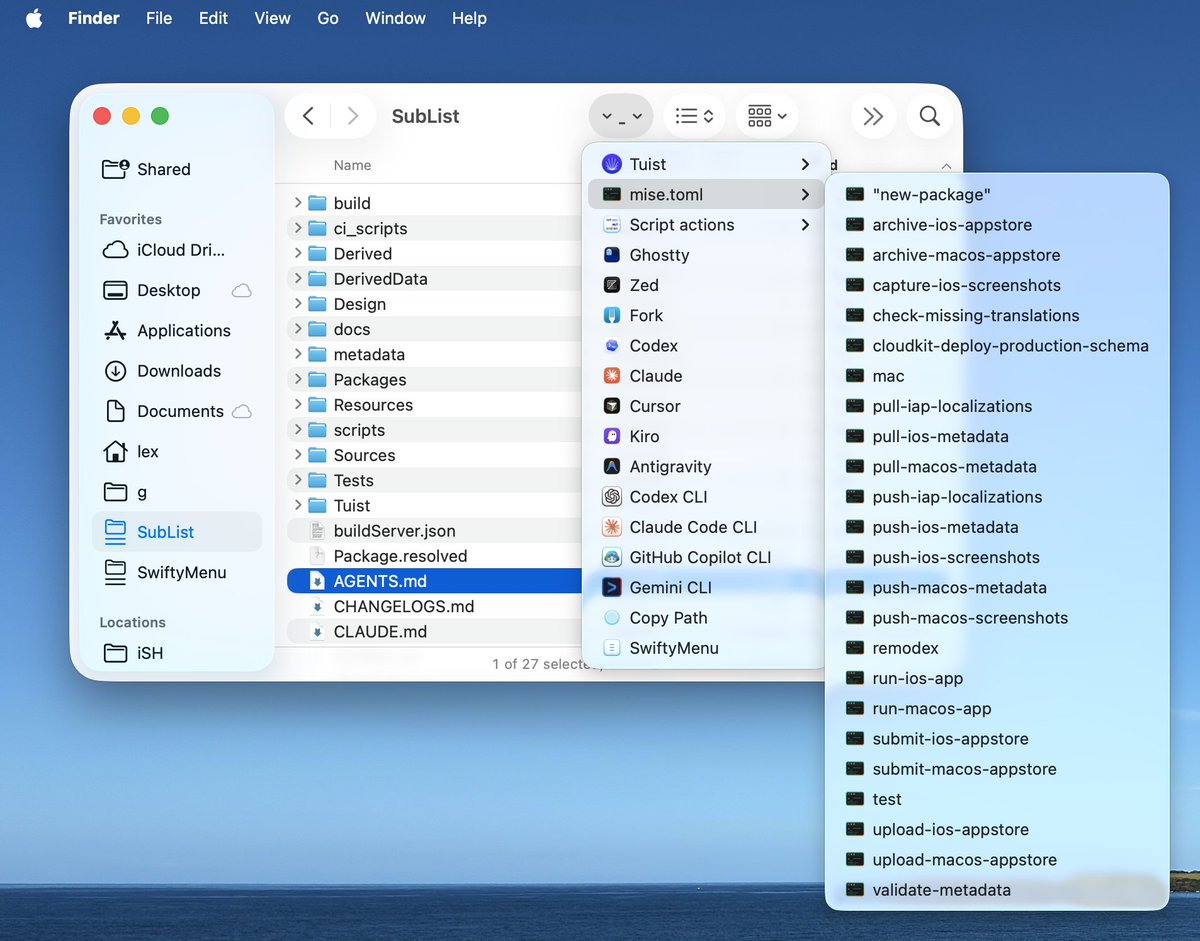Run check-missing-translations task
This screenshot has width=1200, height=941.
pyautogui.click(x=997, y=315)
